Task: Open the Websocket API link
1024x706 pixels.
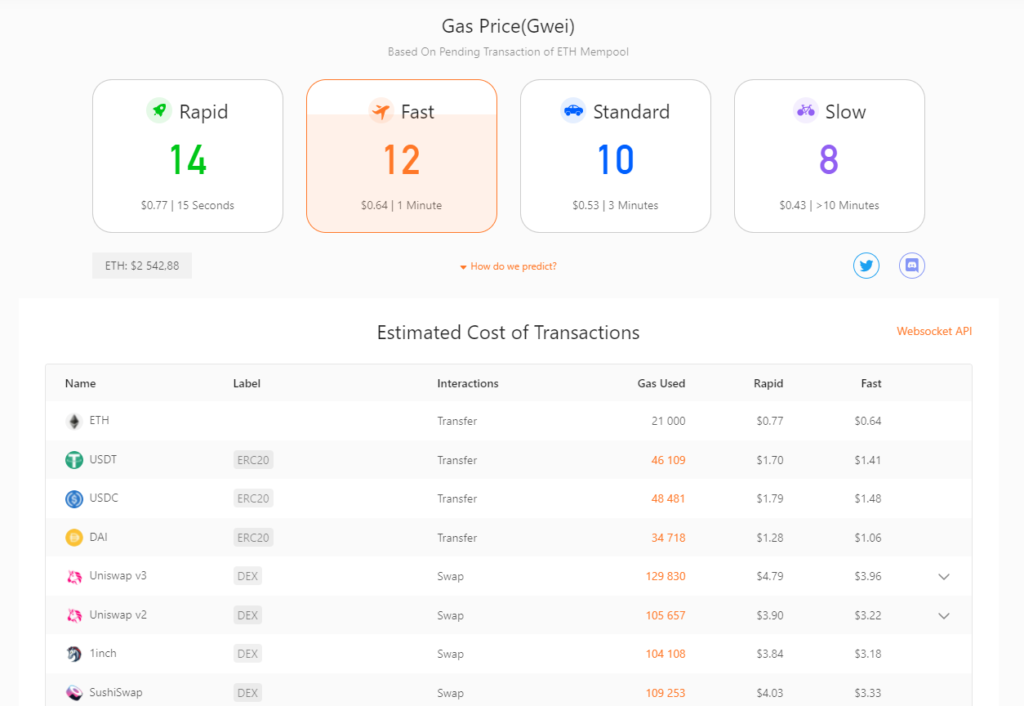Action: click(934, 331)
